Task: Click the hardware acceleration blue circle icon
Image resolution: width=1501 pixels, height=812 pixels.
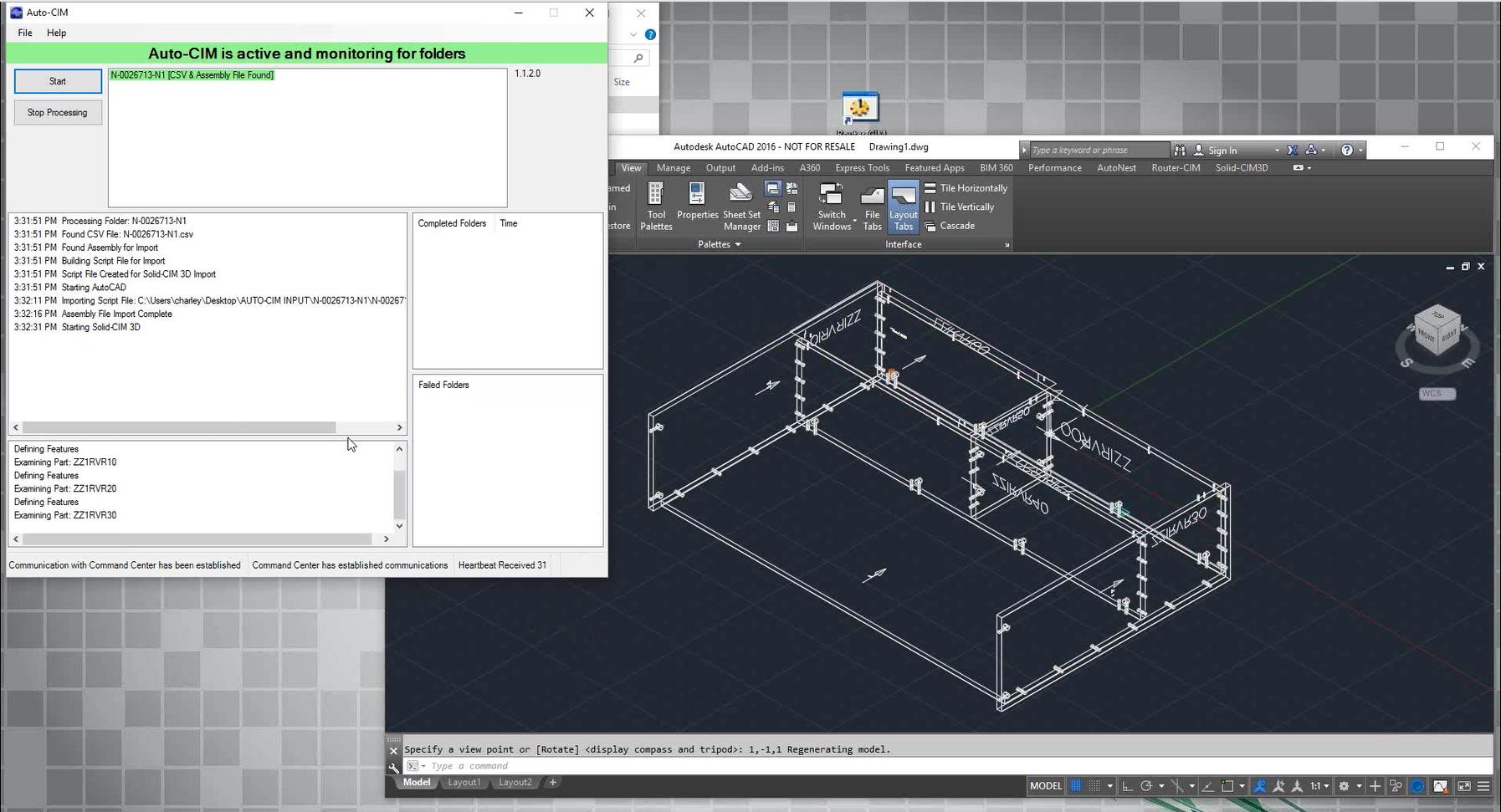Action: coord(1417,786)
